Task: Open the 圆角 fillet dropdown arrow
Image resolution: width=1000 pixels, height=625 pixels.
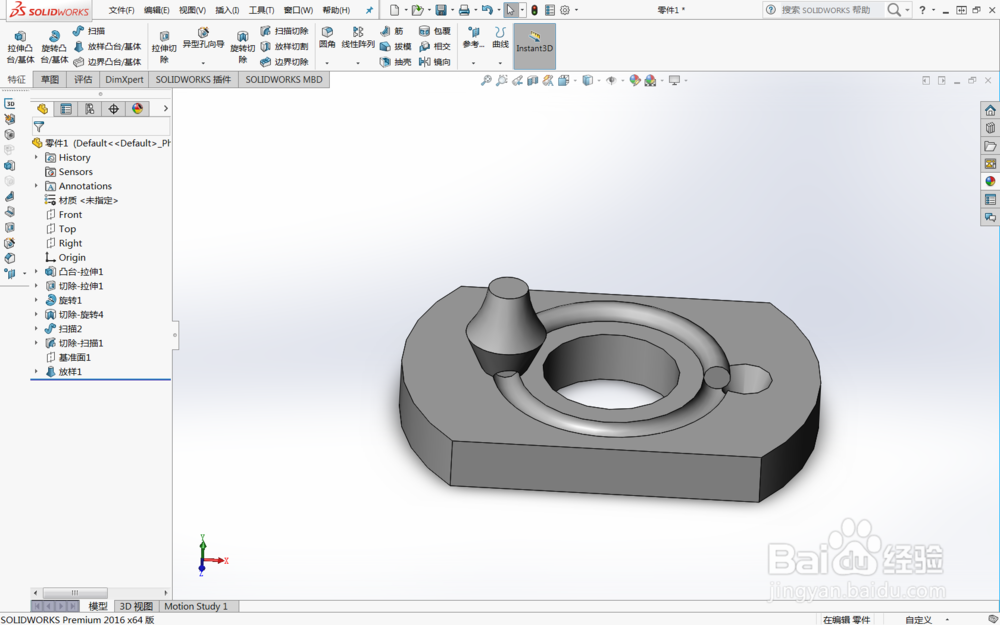Action: point(327,63)
